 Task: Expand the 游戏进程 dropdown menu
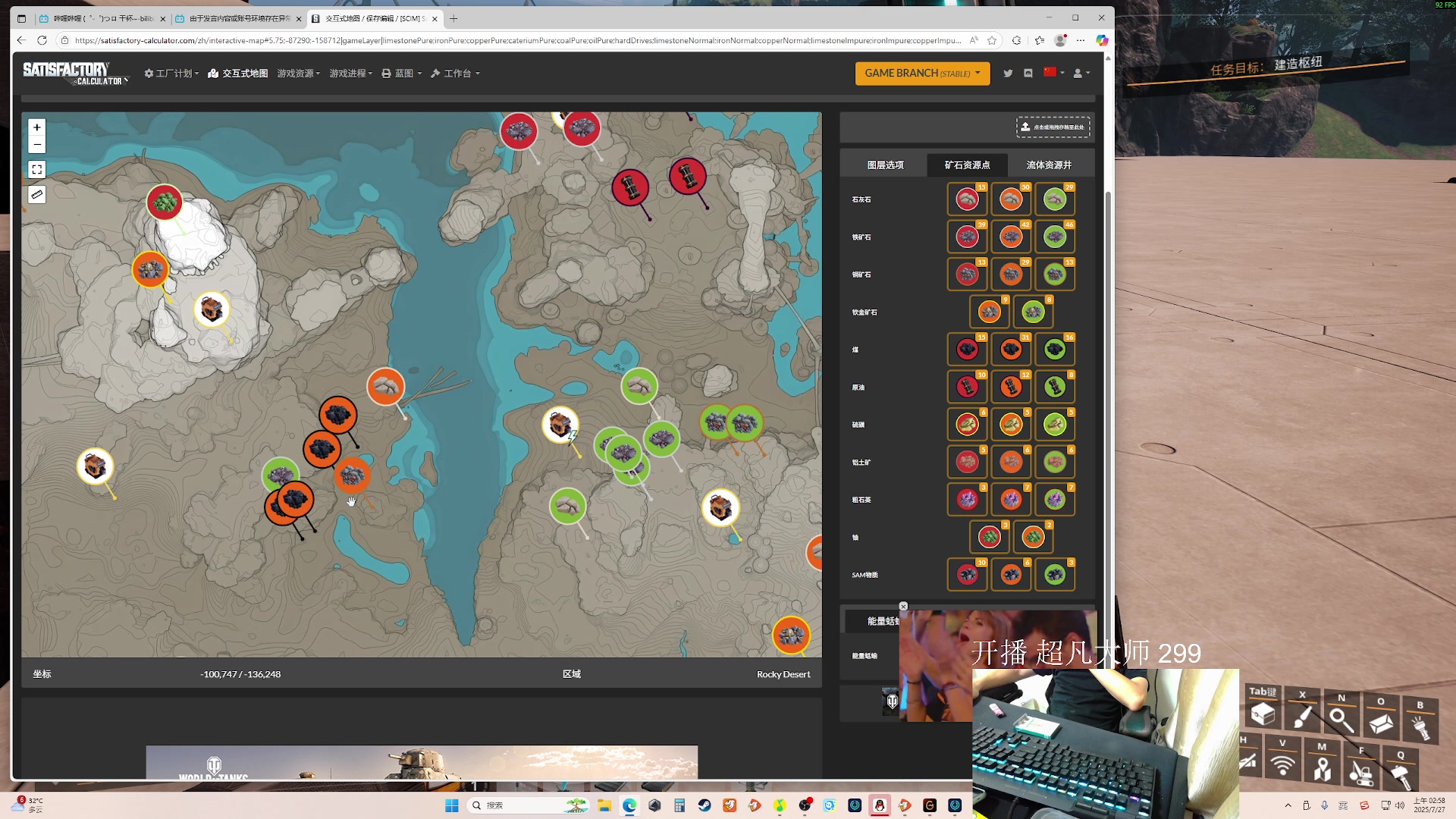350,74
